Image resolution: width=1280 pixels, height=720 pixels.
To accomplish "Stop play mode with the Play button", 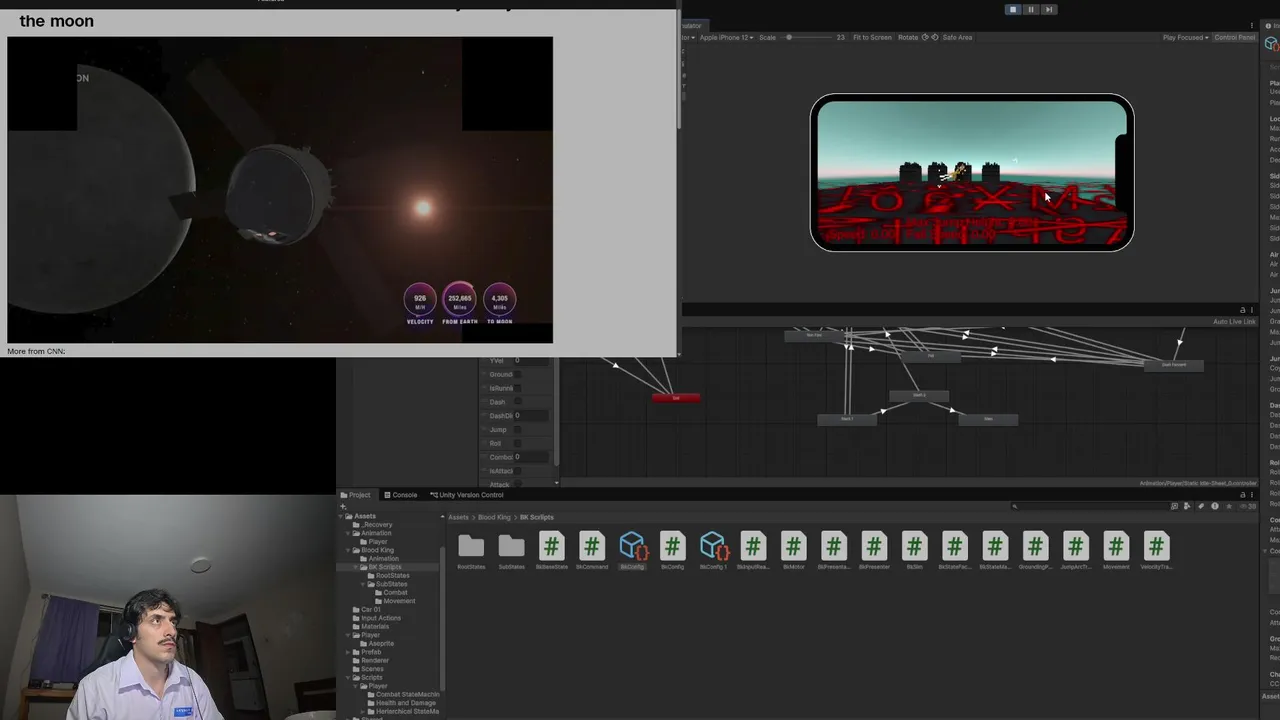I will coord(1012,9).
